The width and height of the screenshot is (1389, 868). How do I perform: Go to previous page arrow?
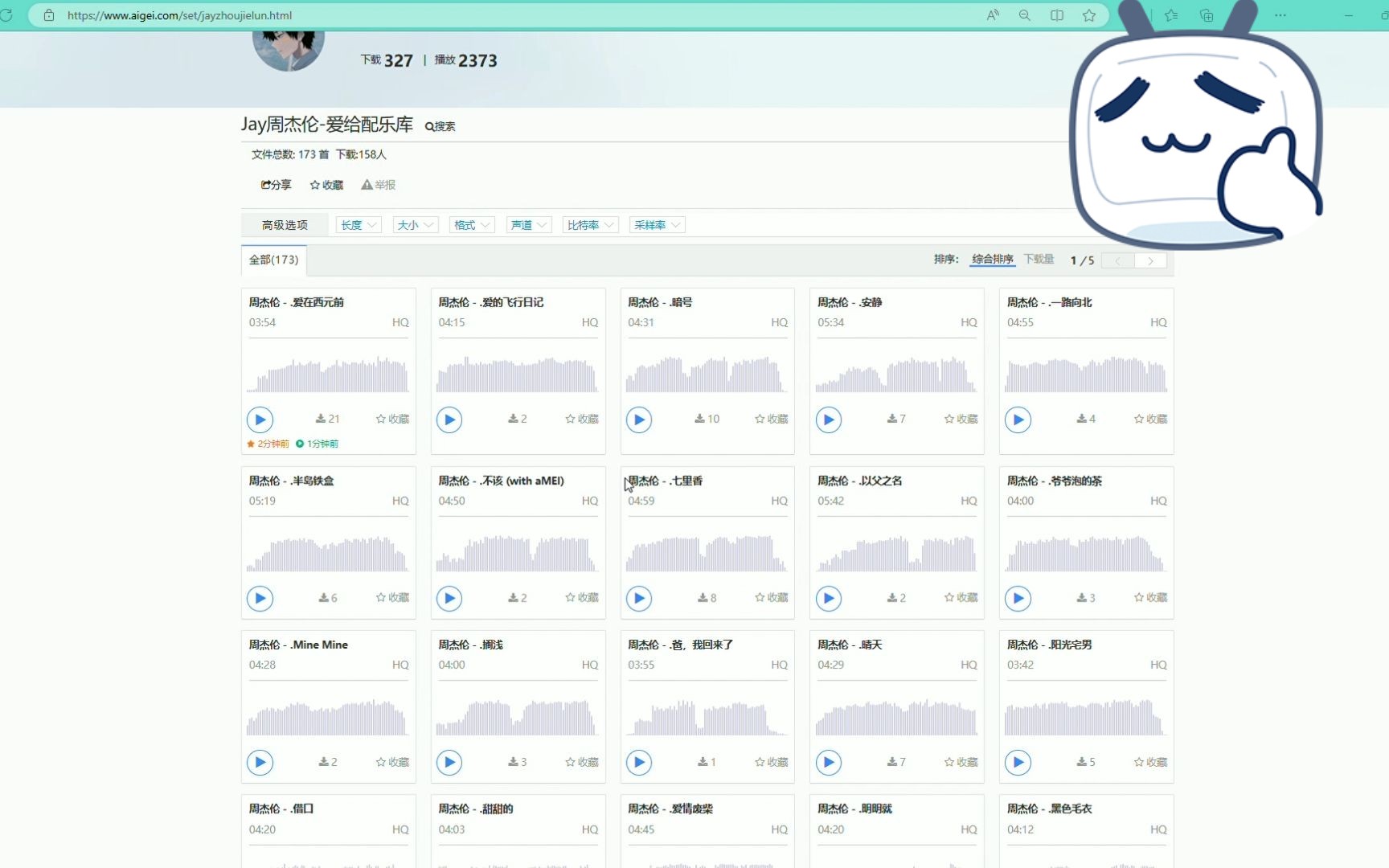pyautogui.click(x=1118, y=260)
